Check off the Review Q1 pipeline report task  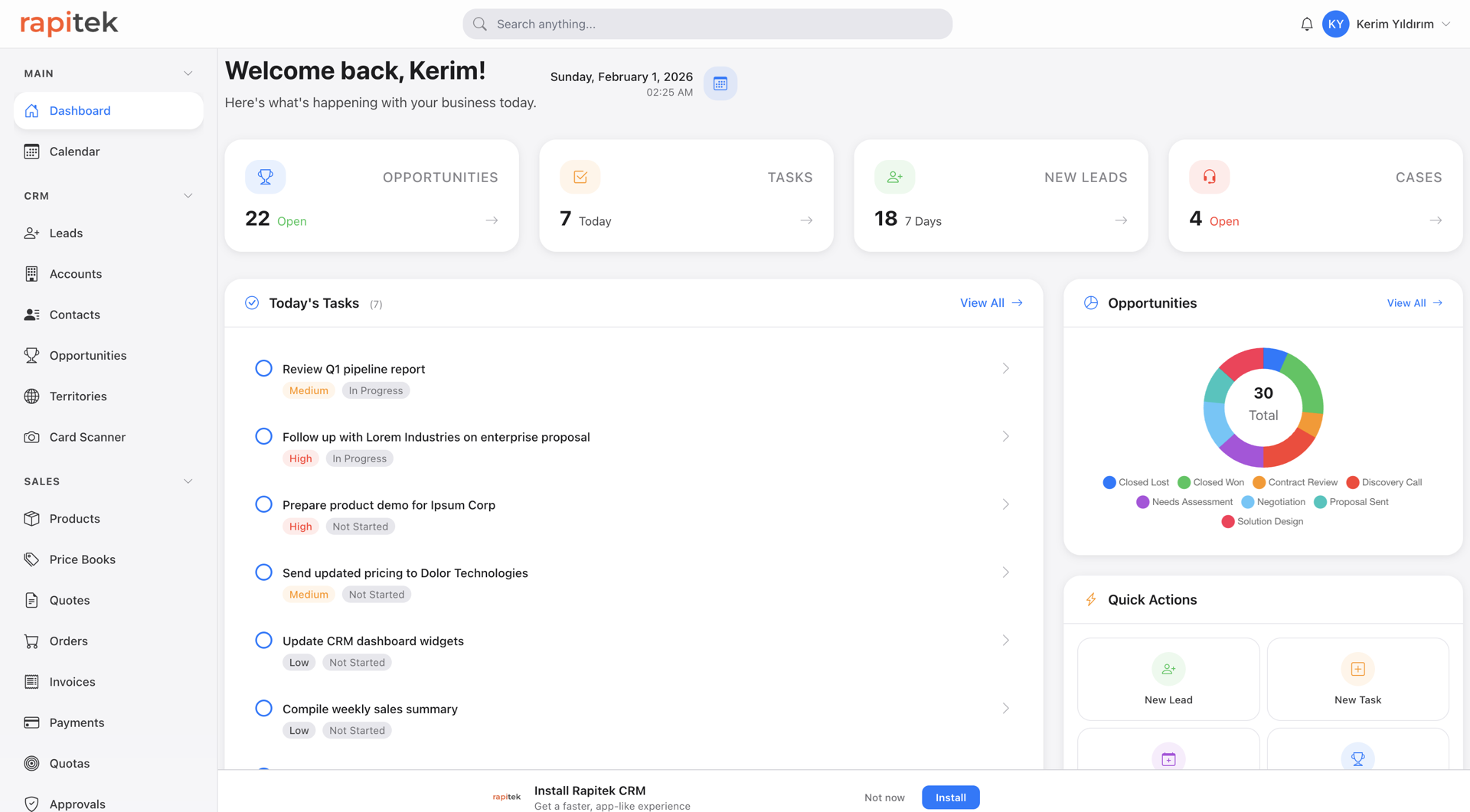(263, 367)
